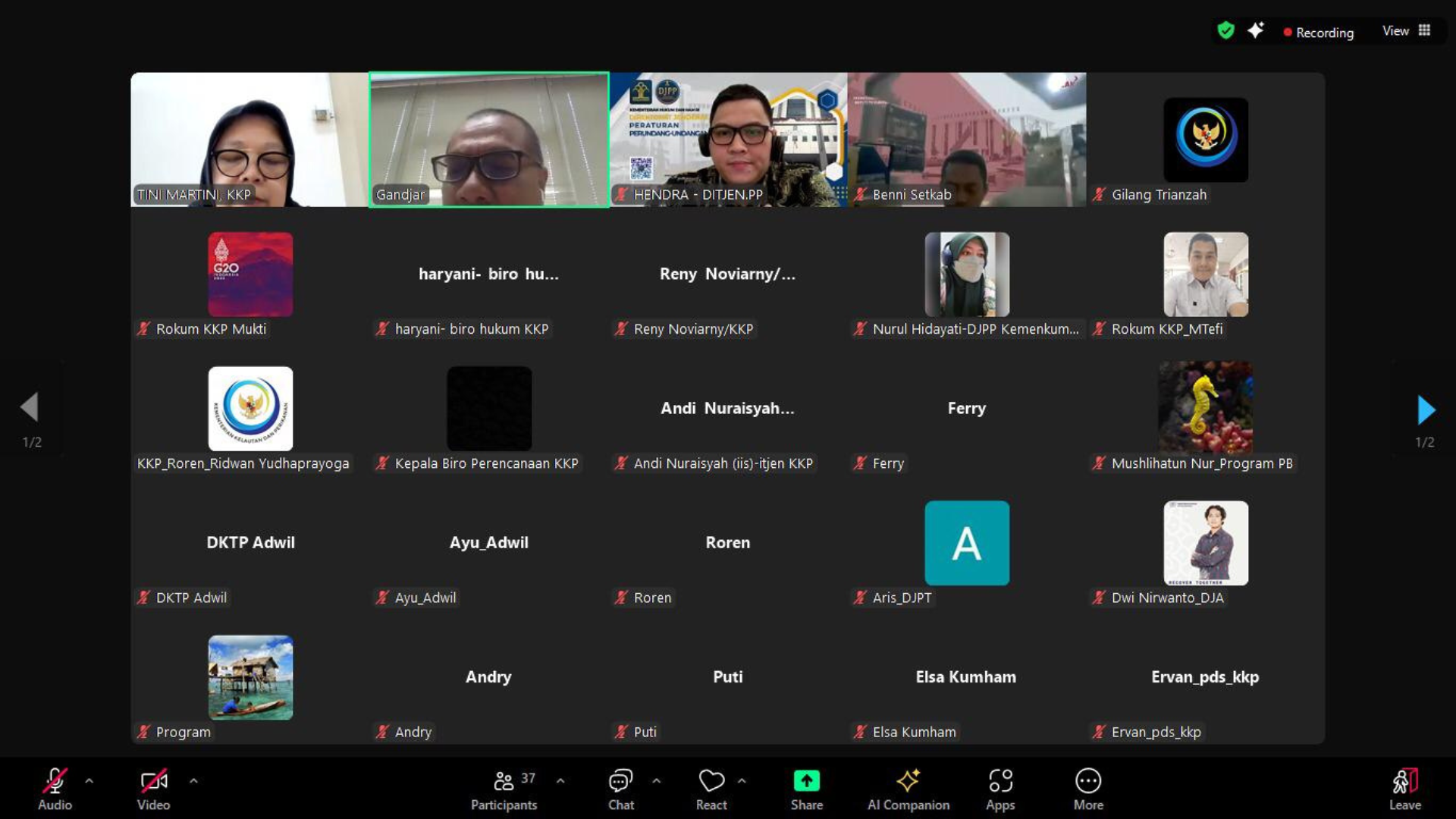
Task: Click the Ayu_Adwil center name text
Action: [x=489, y=543]
